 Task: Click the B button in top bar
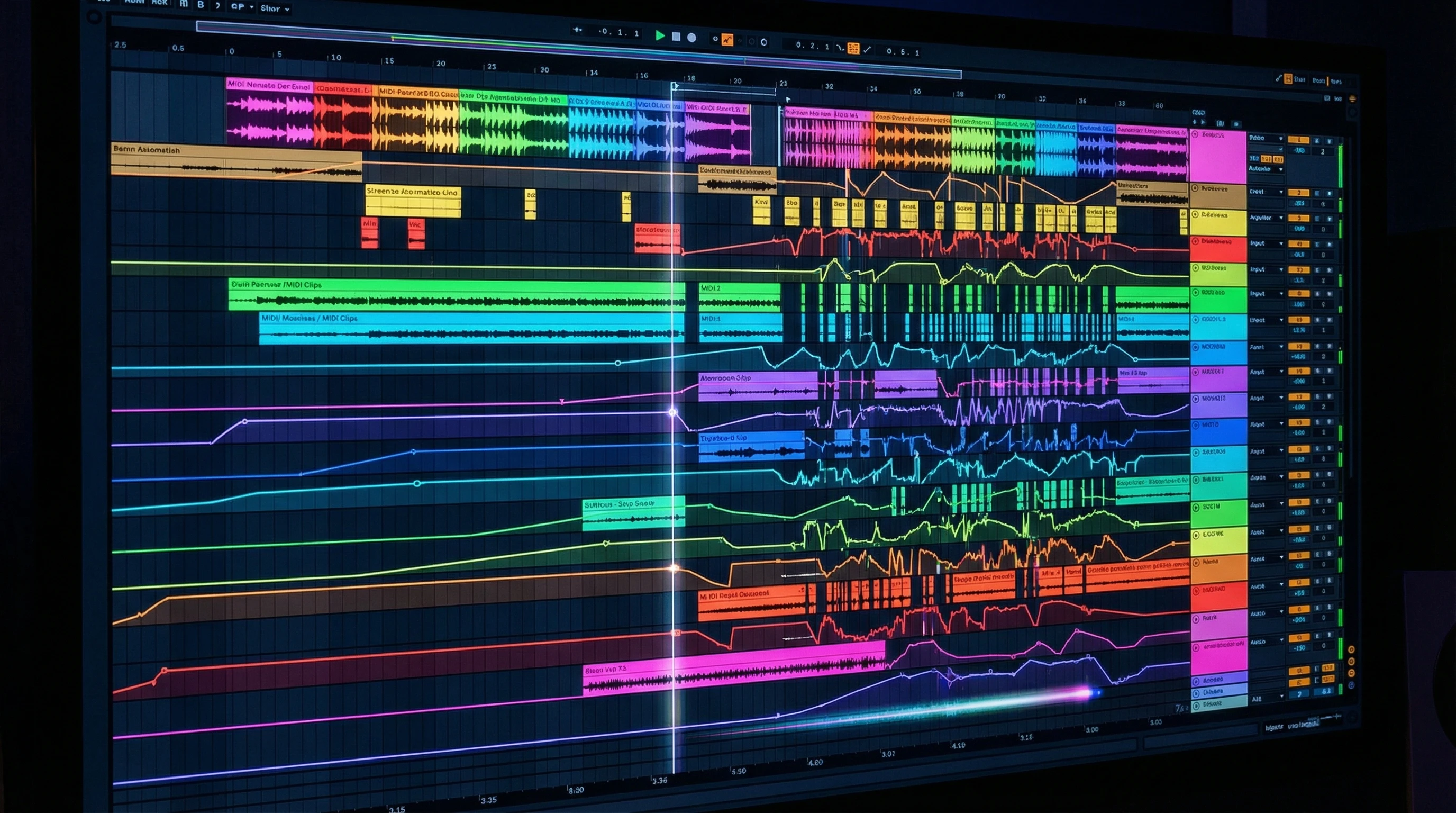[x=201, y=5]
